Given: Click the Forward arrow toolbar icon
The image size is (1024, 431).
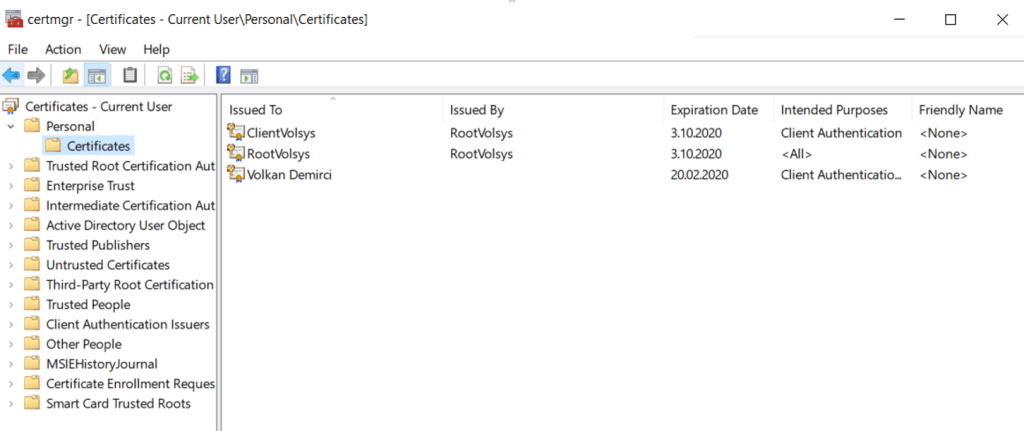Looking at the screenshot, I should pyautogui.click(x=36, y=75).
